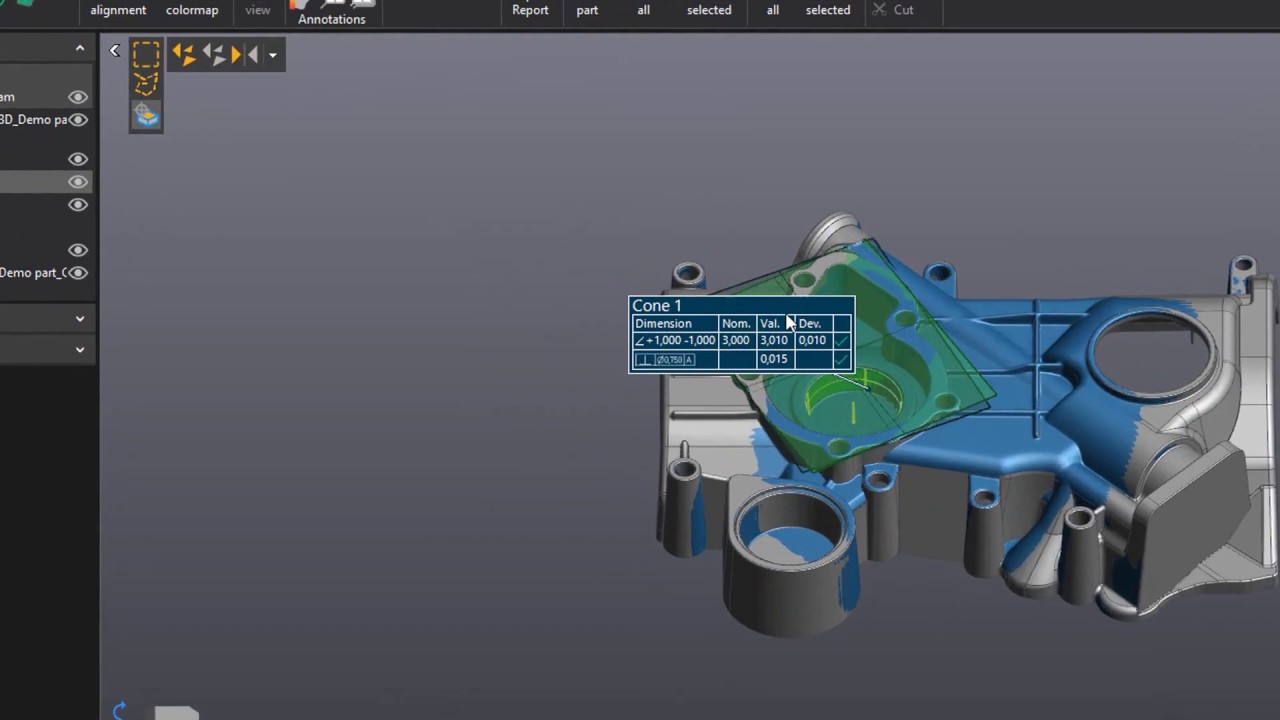1280x720 pixels.
Task: Toggle visibility of the highlighted tree element
Action: 78,181
